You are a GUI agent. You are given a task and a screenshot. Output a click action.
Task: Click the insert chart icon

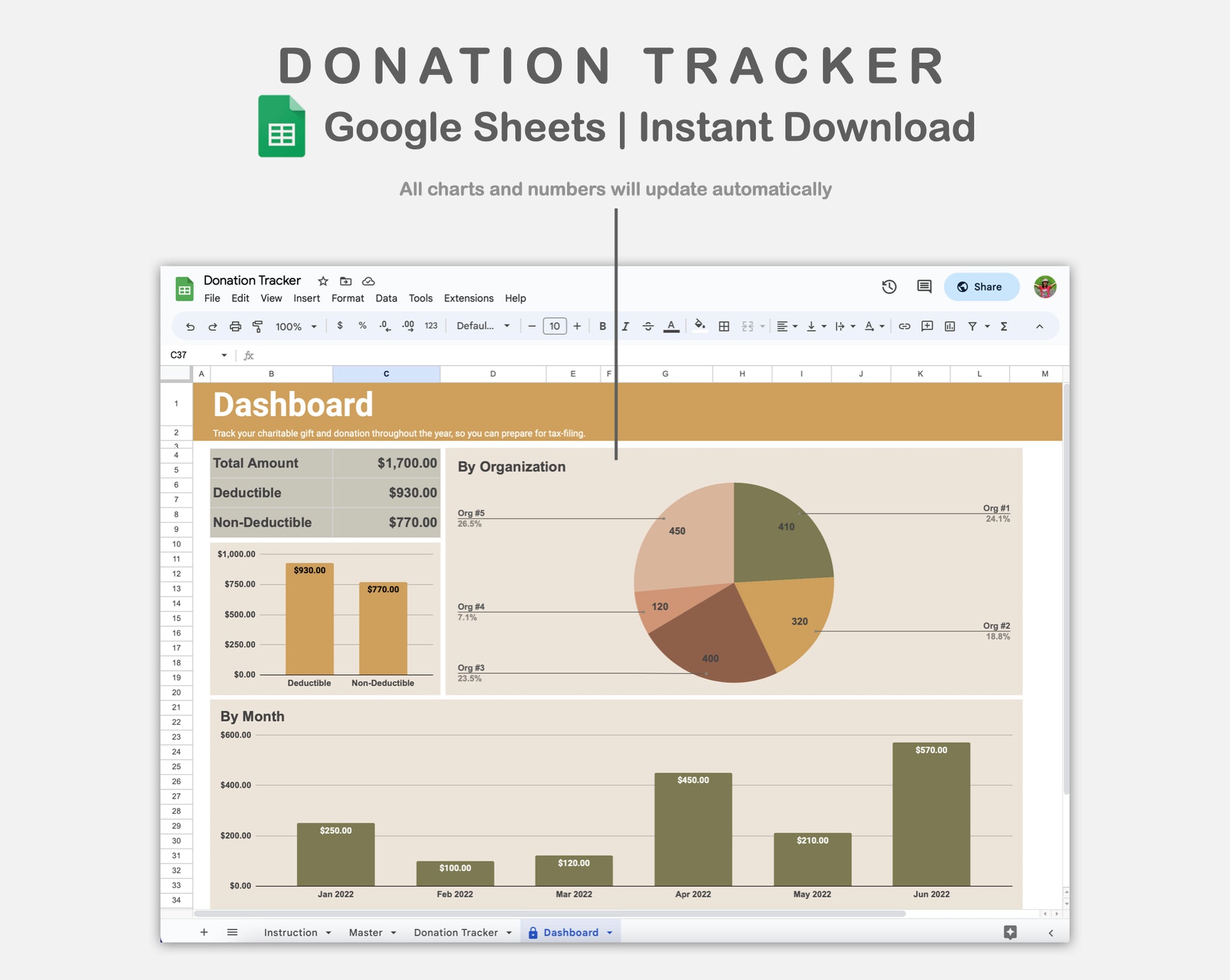(x=949, y=327)
